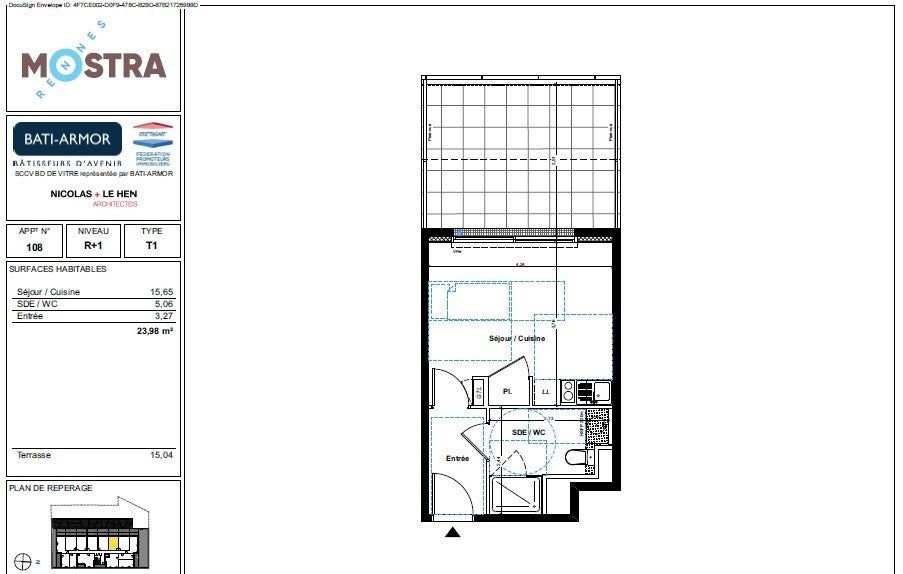903x574 pixels.
Task: Click the north compass symbol
Action: 23,561
